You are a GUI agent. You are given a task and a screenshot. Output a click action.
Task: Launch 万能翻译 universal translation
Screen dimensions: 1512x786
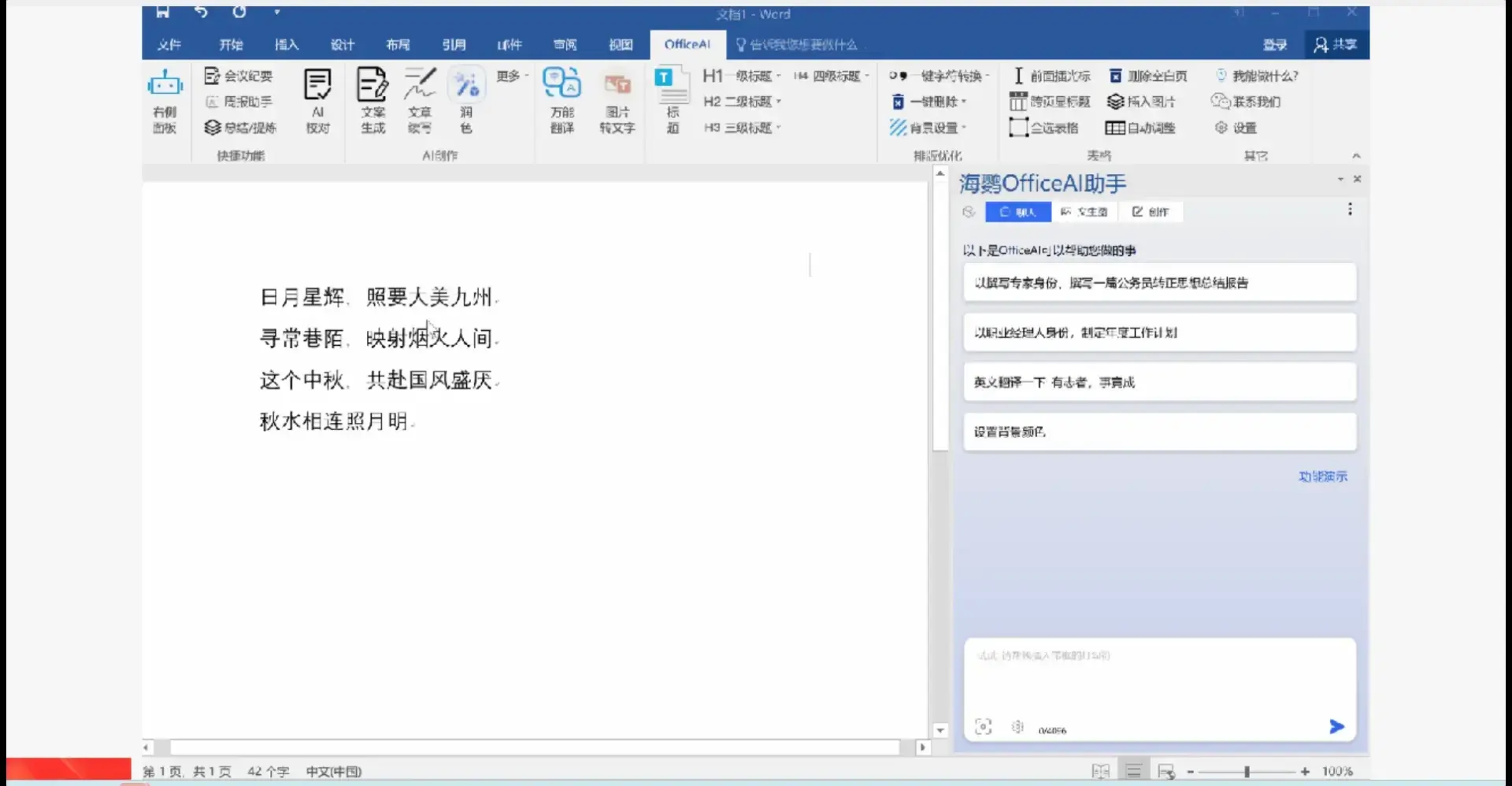click(x=561, y=101)
